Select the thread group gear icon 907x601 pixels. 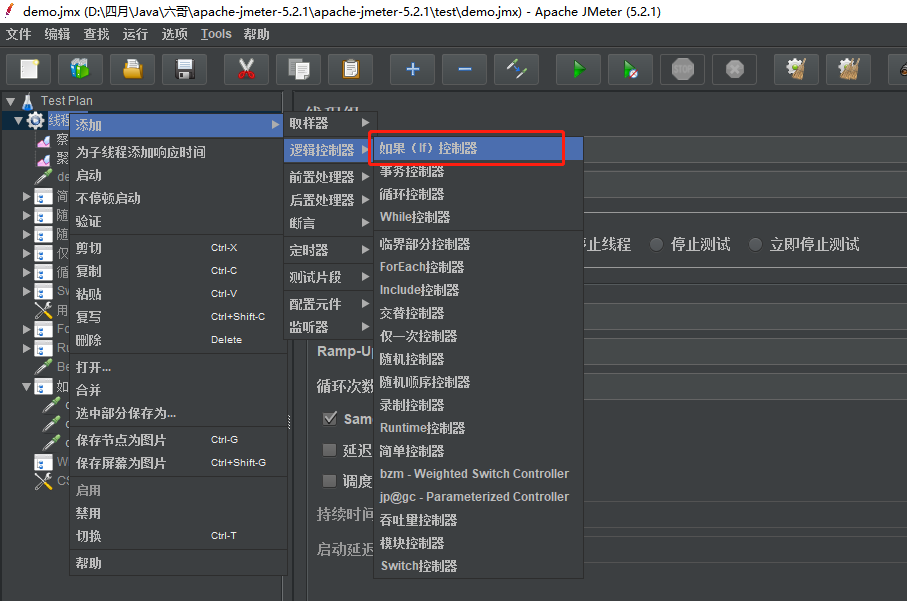pyautogui.click(x=35, y=120)
